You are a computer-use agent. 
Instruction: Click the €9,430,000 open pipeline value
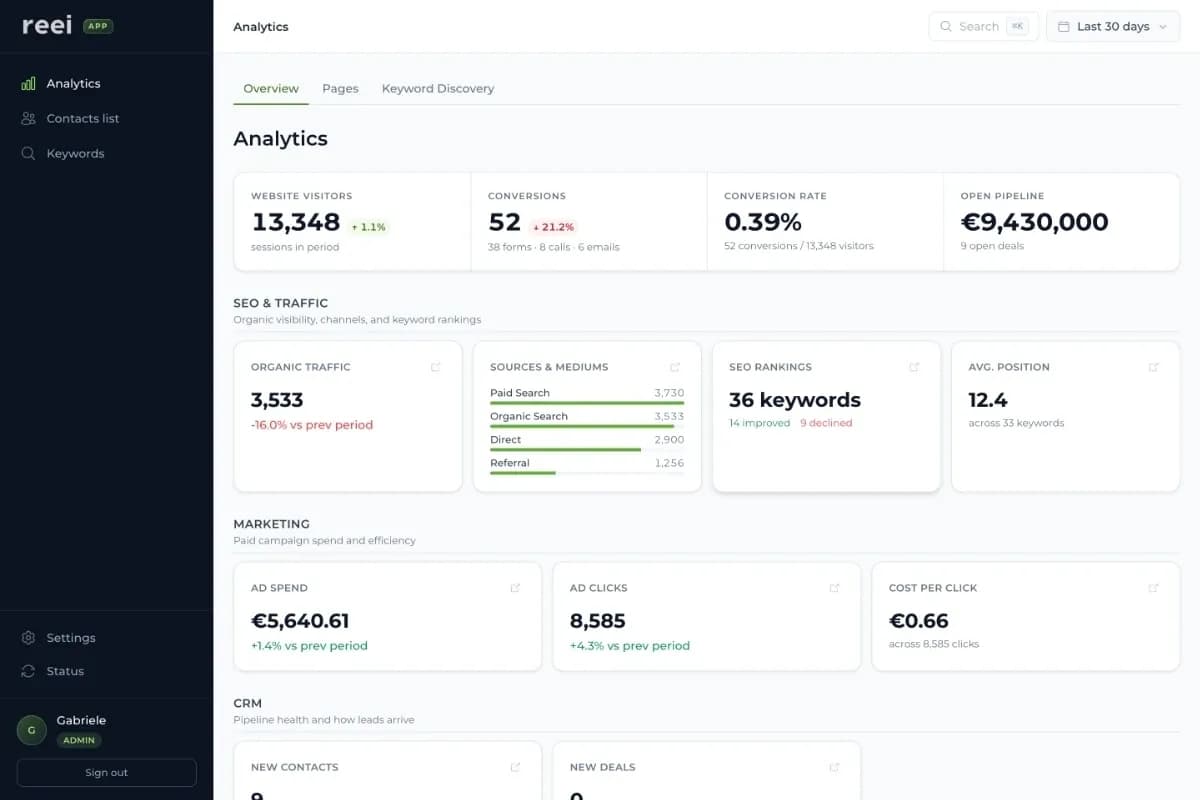click(x=1035, y=222)
